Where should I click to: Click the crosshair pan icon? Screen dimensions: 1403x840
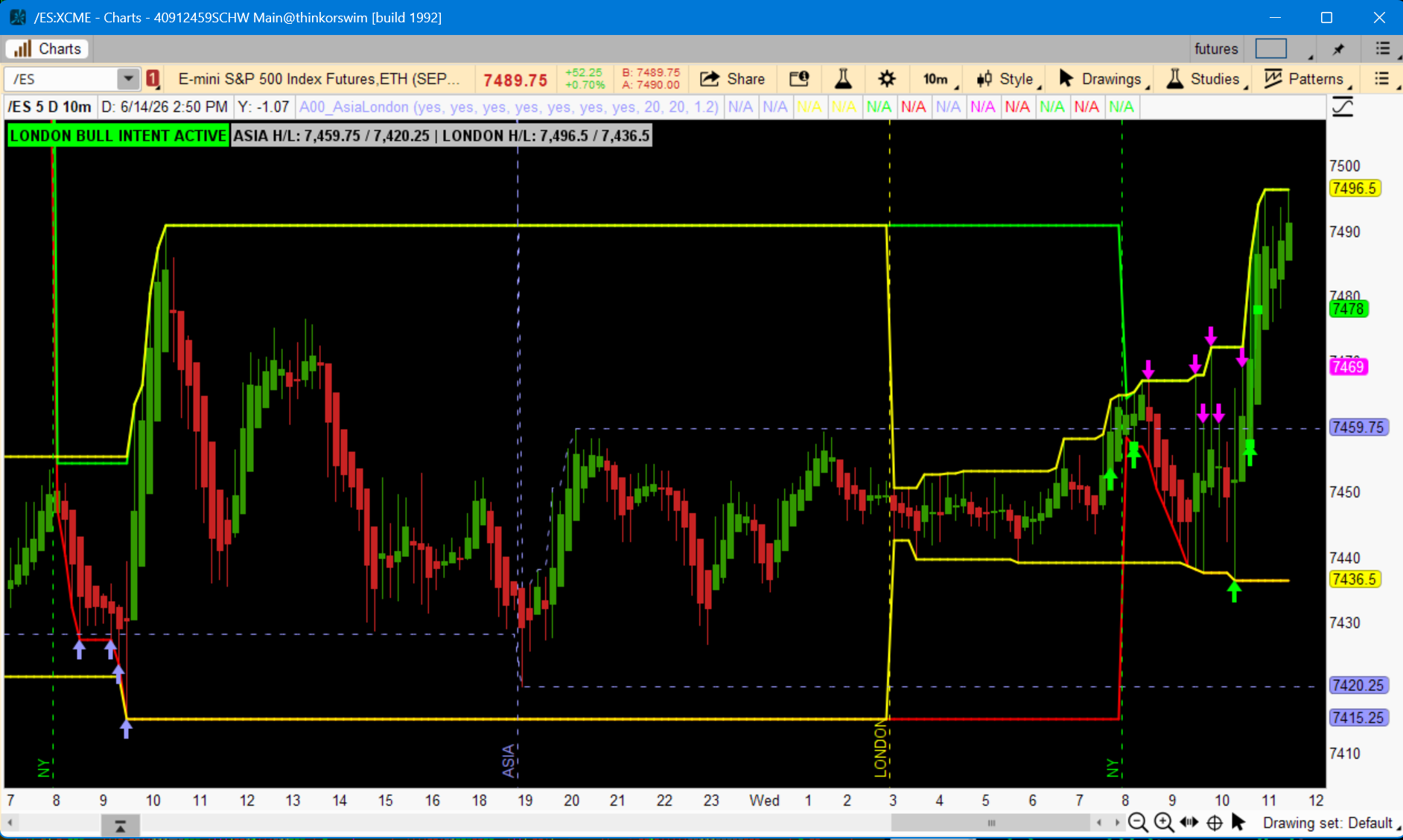point(1215,823)
